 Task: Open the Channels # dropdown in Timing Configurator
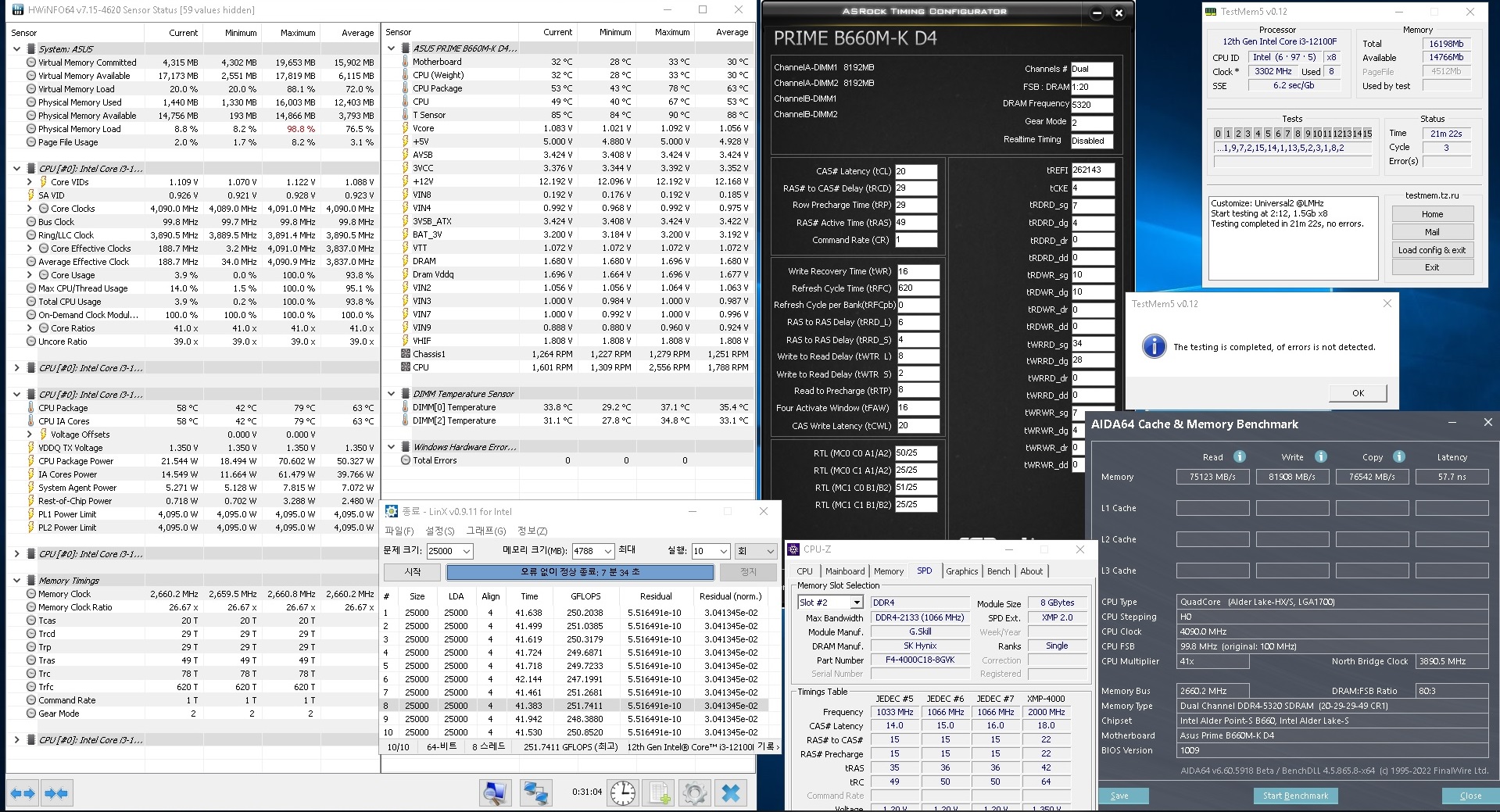click(x=1091, y=69)
